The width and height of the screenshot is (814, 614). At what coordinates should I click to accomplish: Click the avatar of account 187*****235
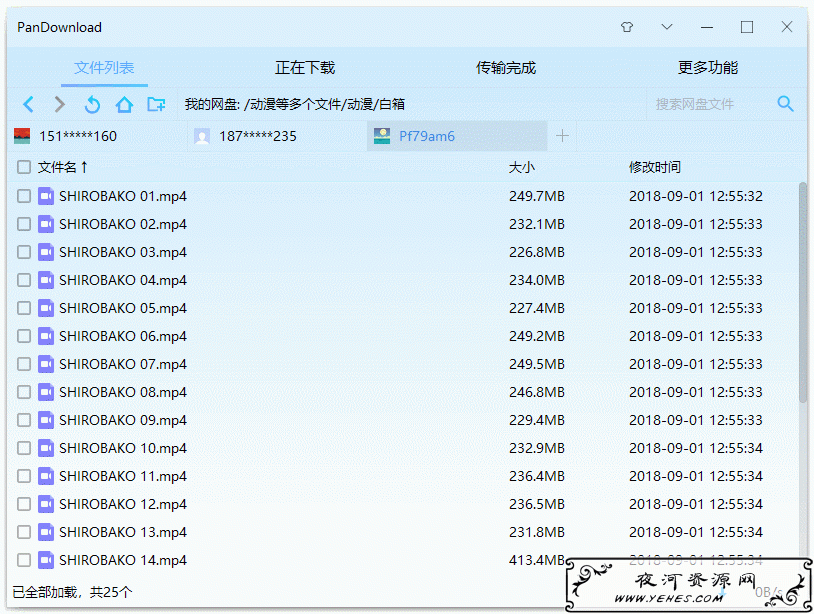coord(202,136)
